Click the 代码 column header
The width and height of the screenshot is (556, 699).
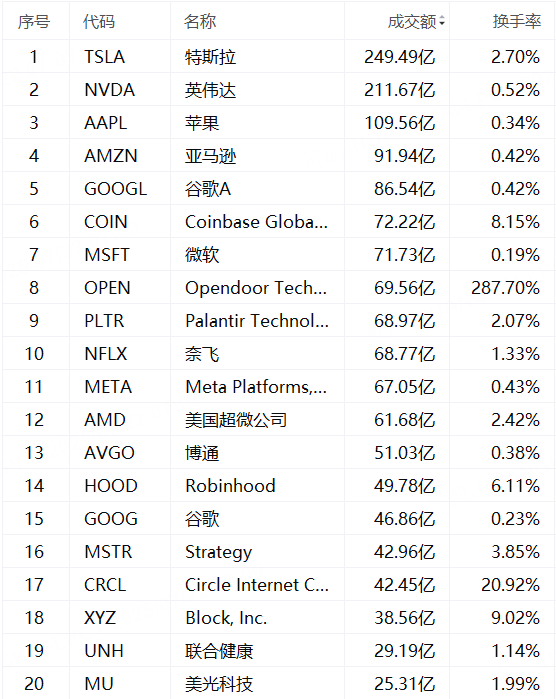(x=99, y=21)
